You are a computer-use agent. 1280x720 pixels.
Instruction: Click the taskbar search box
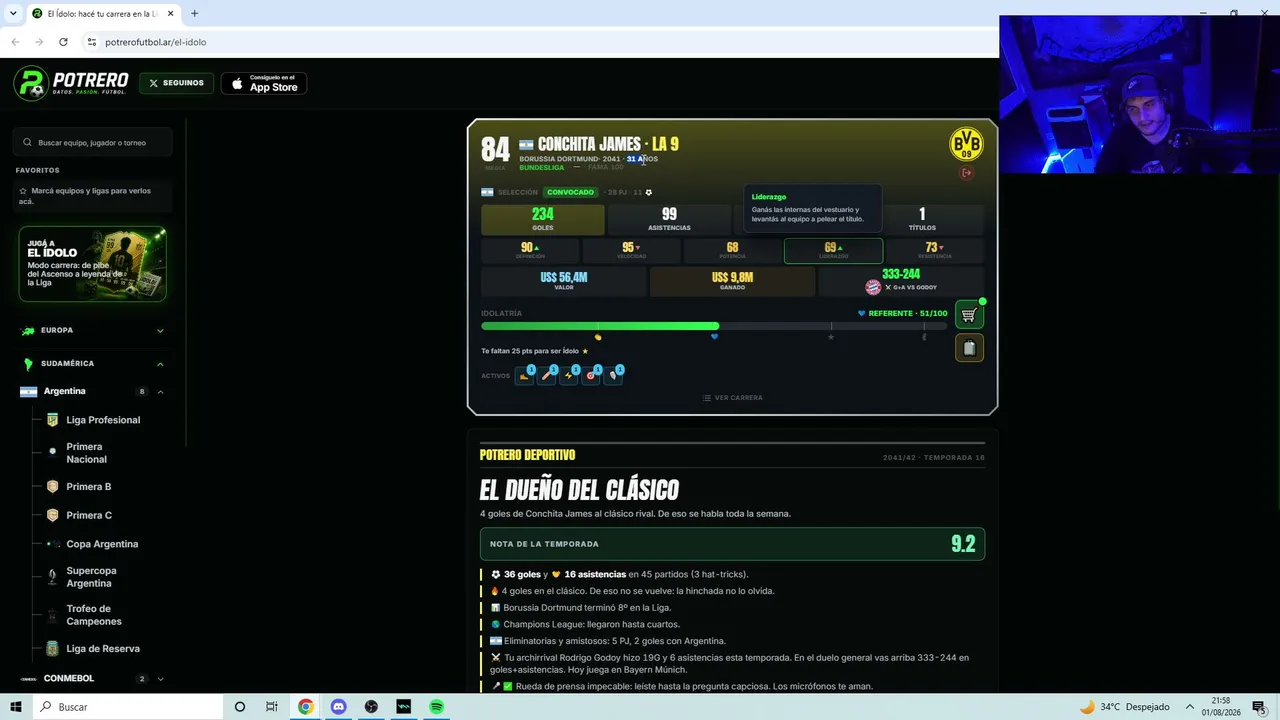(x=130, y=707)
